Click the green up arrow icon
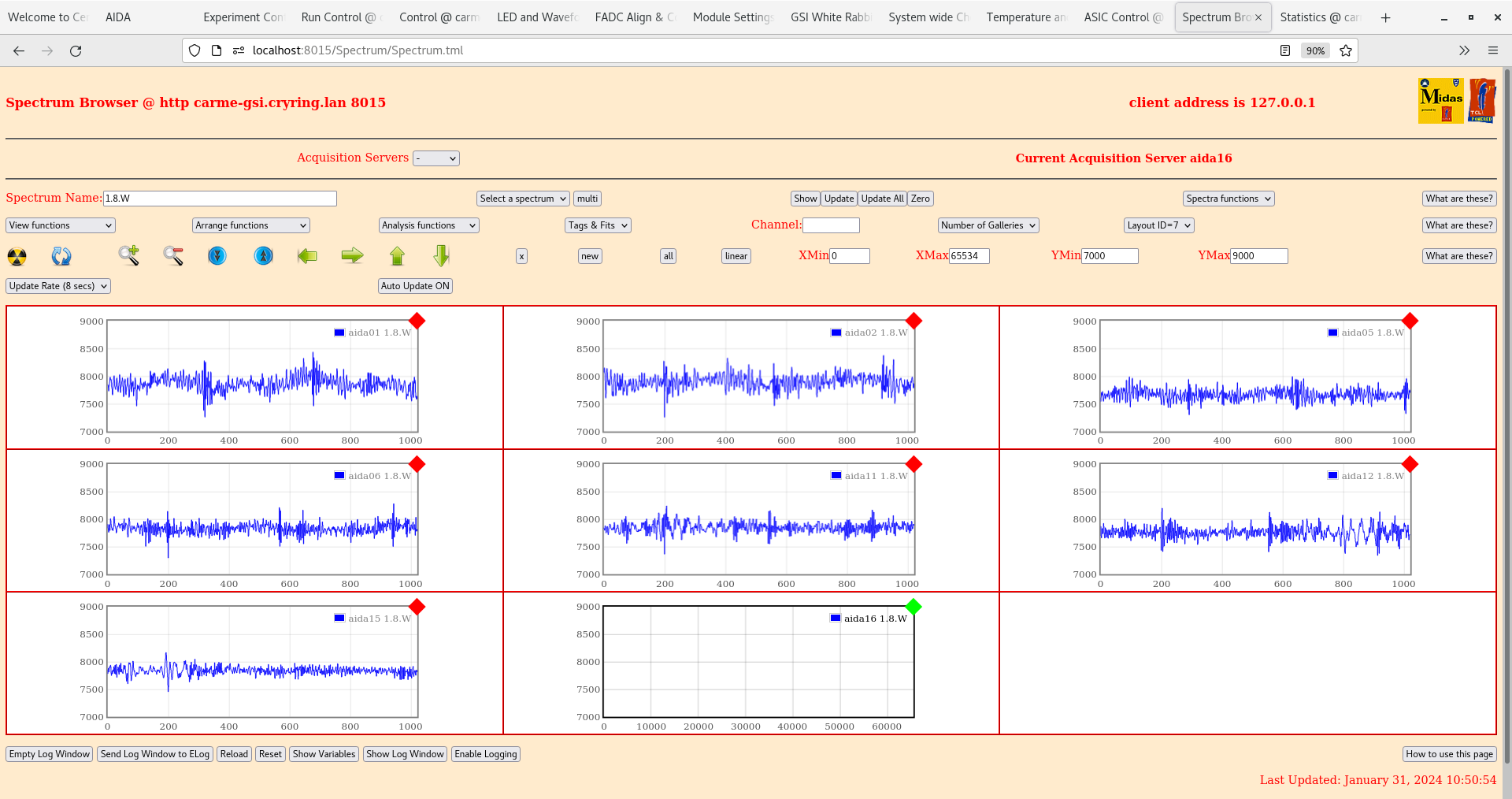The height and width of the screenshot is (799, 1512). point(397,255)
